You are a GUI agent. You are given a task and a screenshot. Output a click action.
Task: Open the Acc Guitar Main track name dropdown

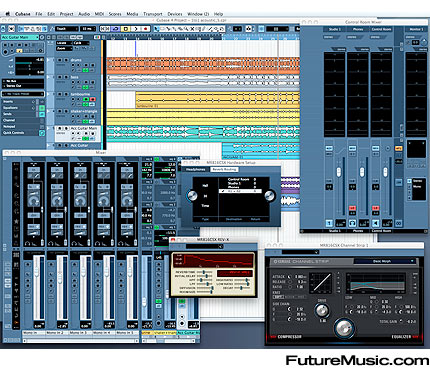tap(20, 37)
